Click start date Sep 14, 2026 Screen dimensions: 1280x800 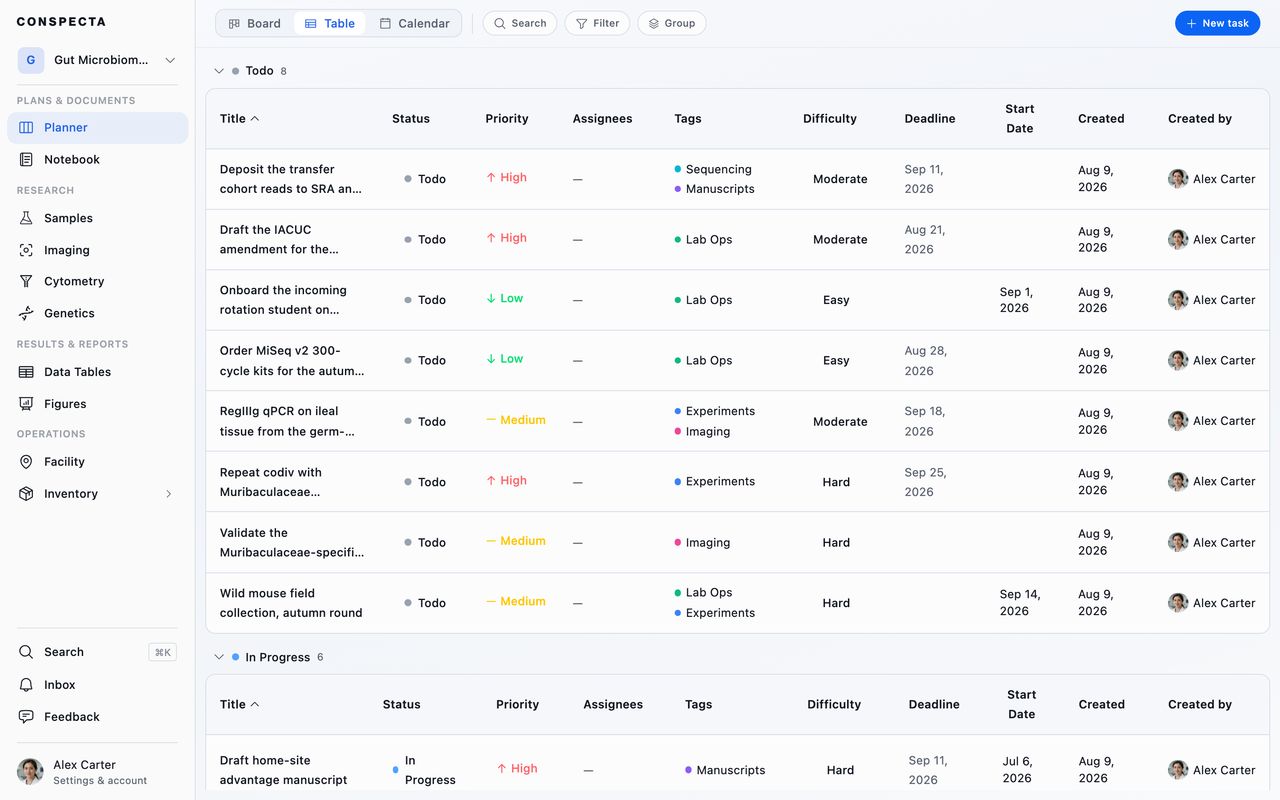[1020, 603]
